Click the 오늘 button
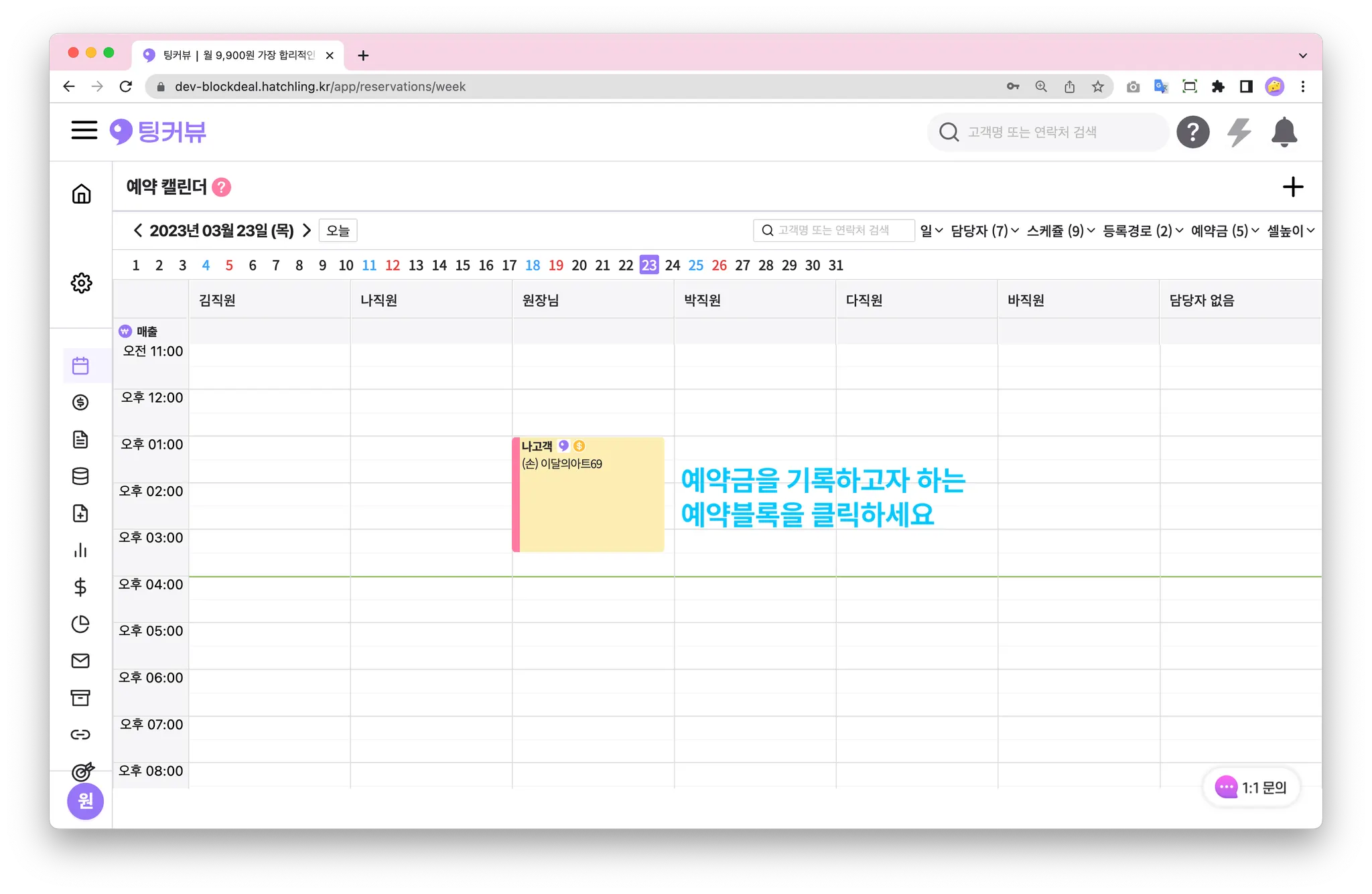 point(338,231)
